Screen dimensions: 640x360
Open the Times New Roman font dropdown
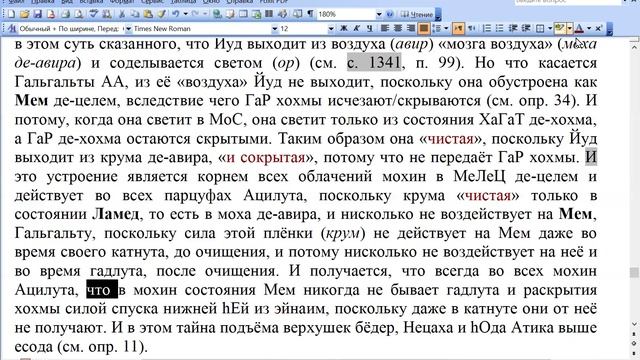275,29
